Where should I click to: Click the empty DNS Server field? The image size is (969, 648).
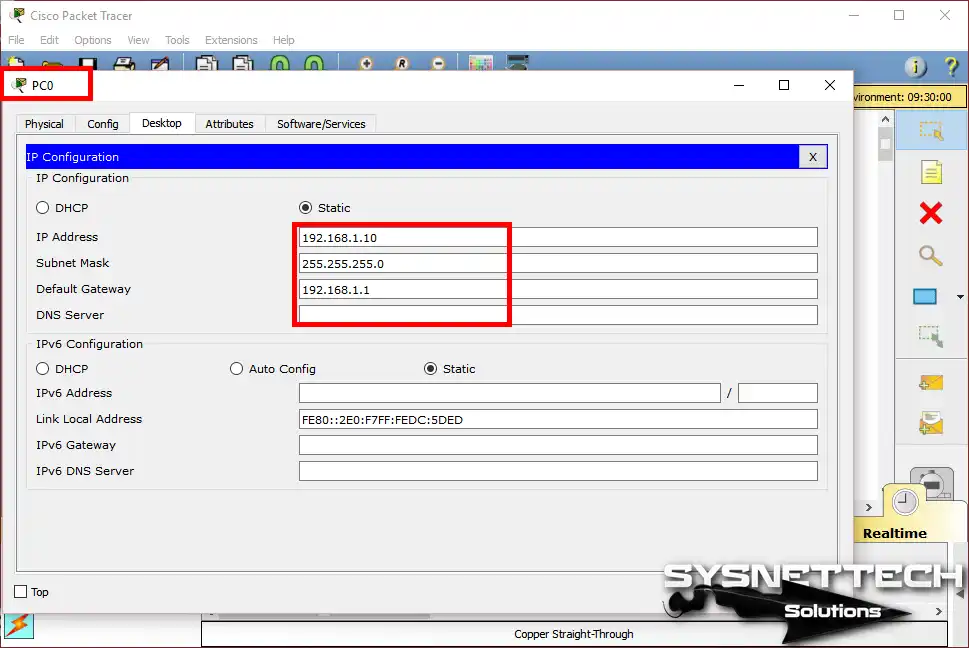(x=558, y=315)
